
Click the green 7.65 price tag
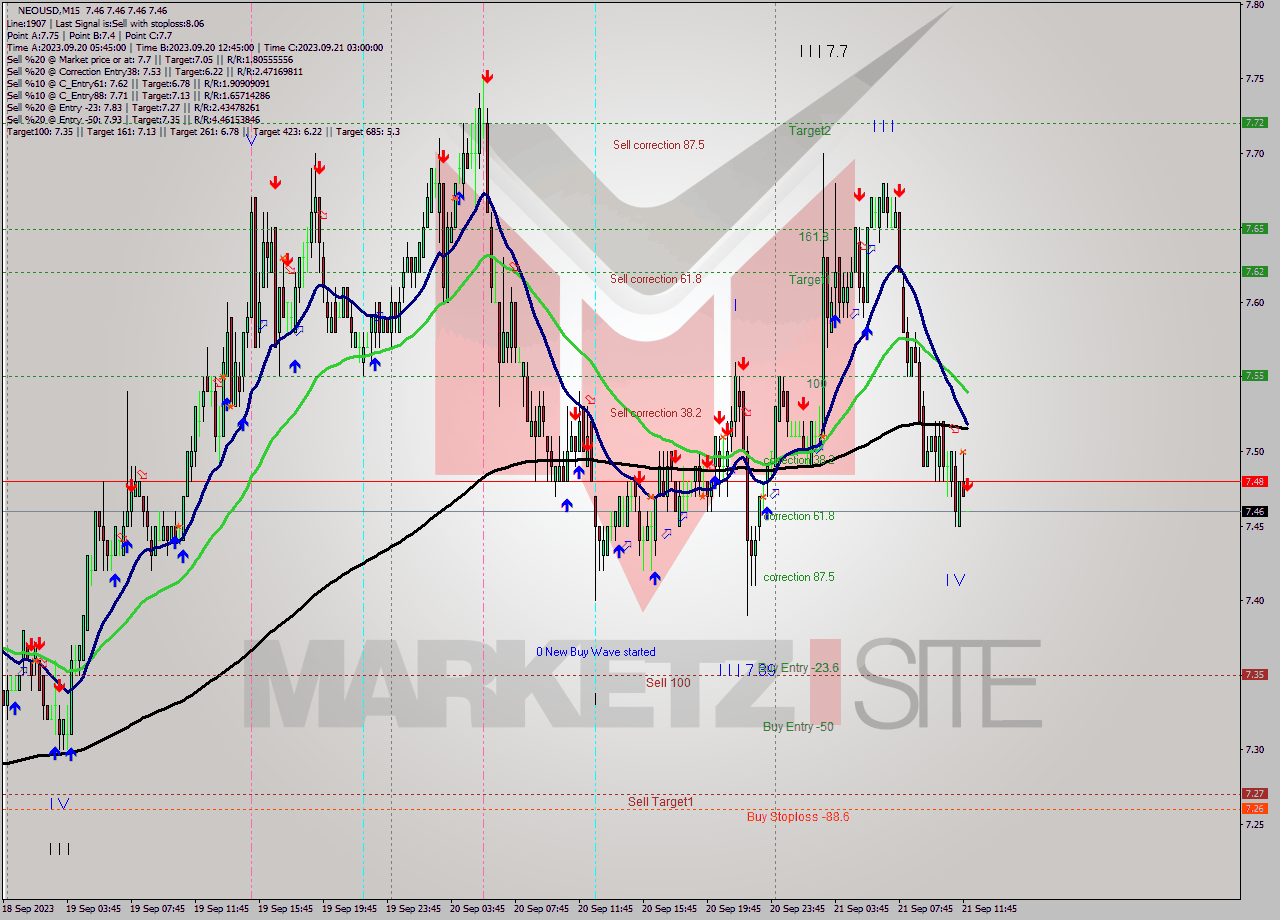1254,229
